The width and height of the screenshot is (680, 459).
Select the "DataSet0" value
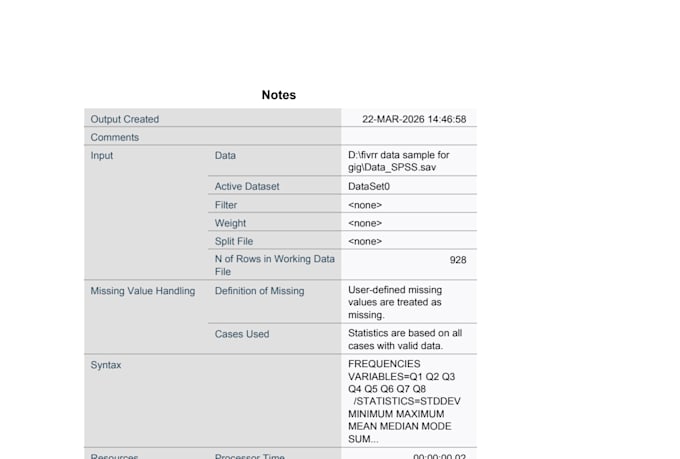coord(369,187)
